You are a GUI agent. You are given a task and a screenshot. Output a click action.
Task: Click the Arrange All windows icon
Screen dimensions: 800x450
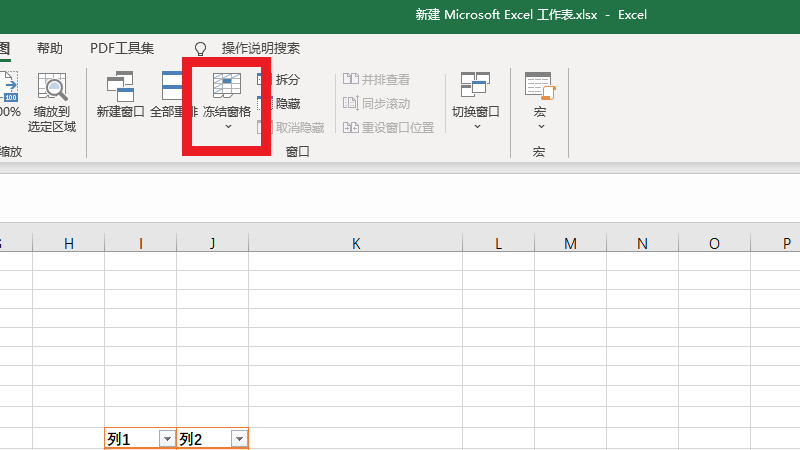172,88
